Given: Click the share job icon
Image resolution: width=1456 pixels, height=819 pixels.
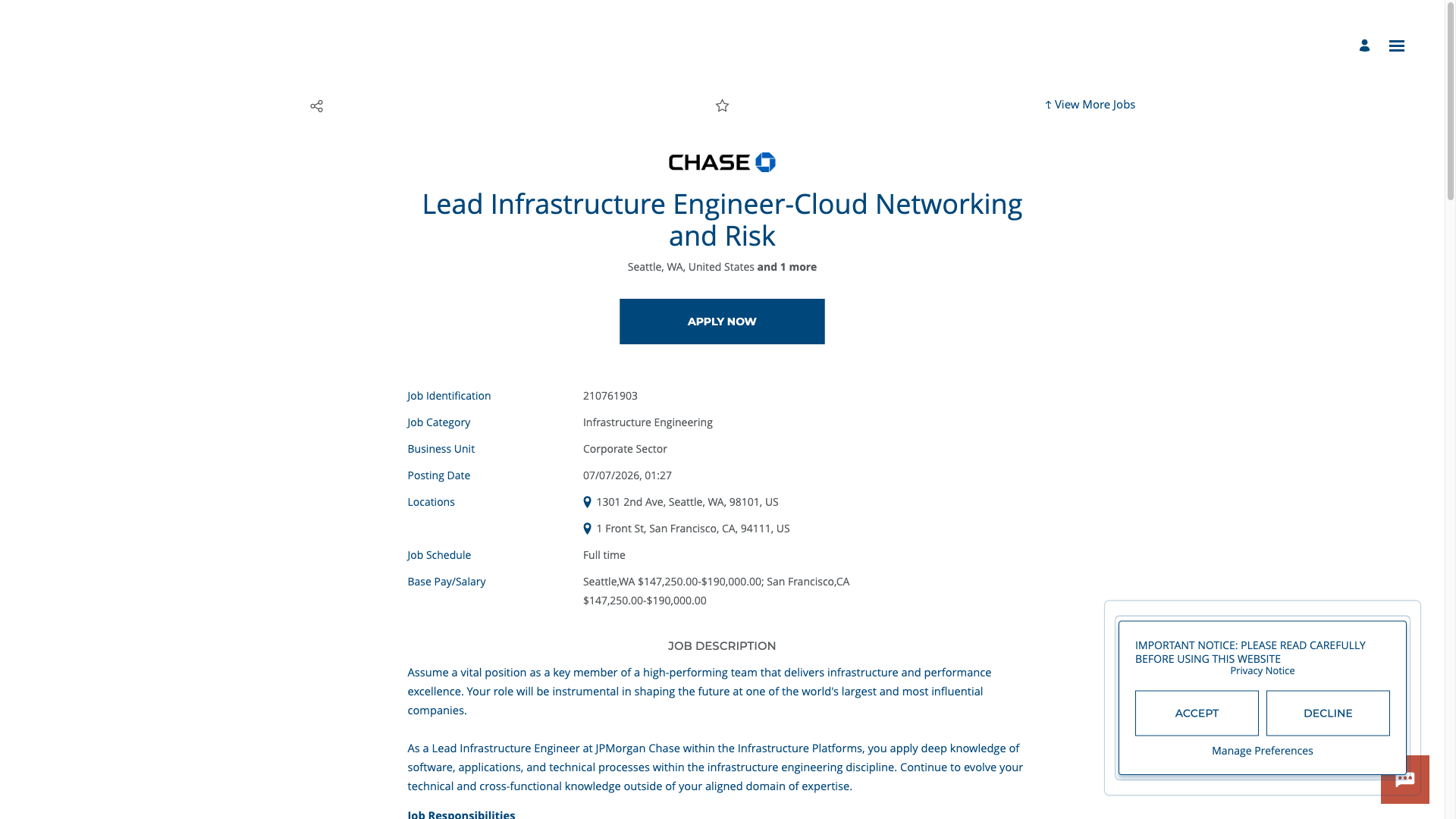Looking at the screenshot, I should coord(317,106).
